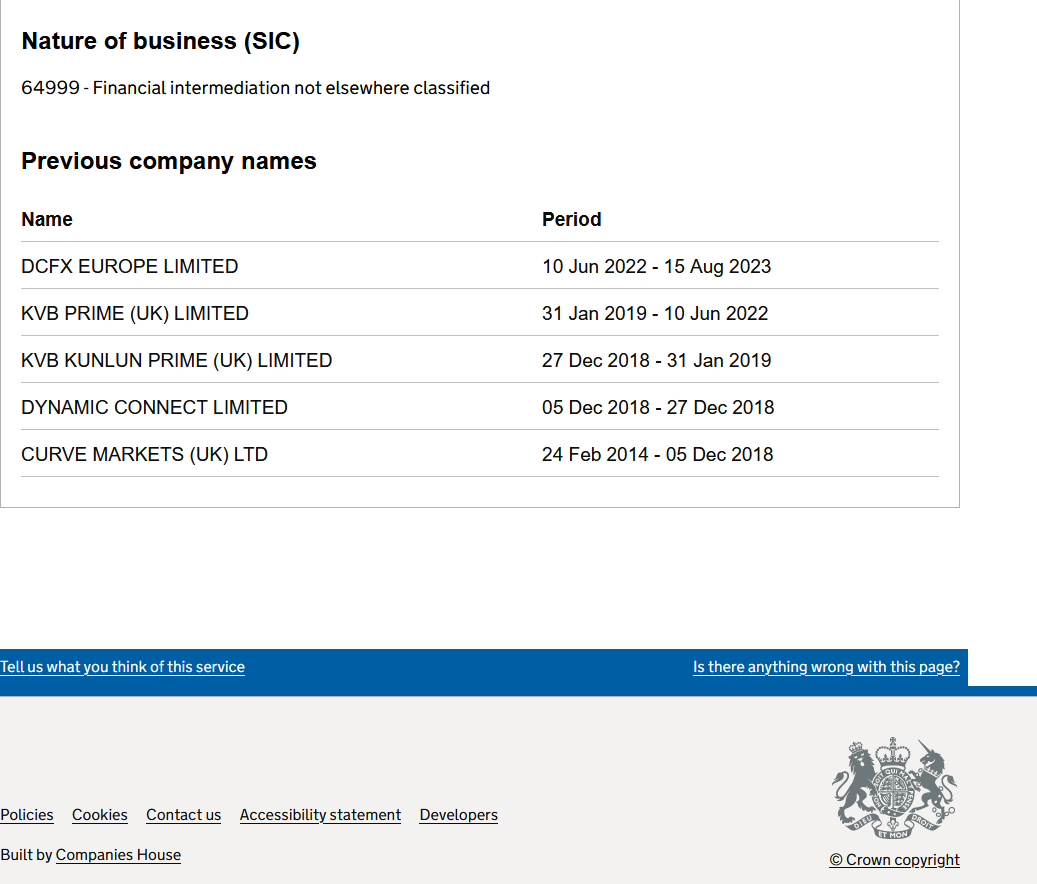
Task: Click the 'Previous company names' heading
Action: (168, 161)
